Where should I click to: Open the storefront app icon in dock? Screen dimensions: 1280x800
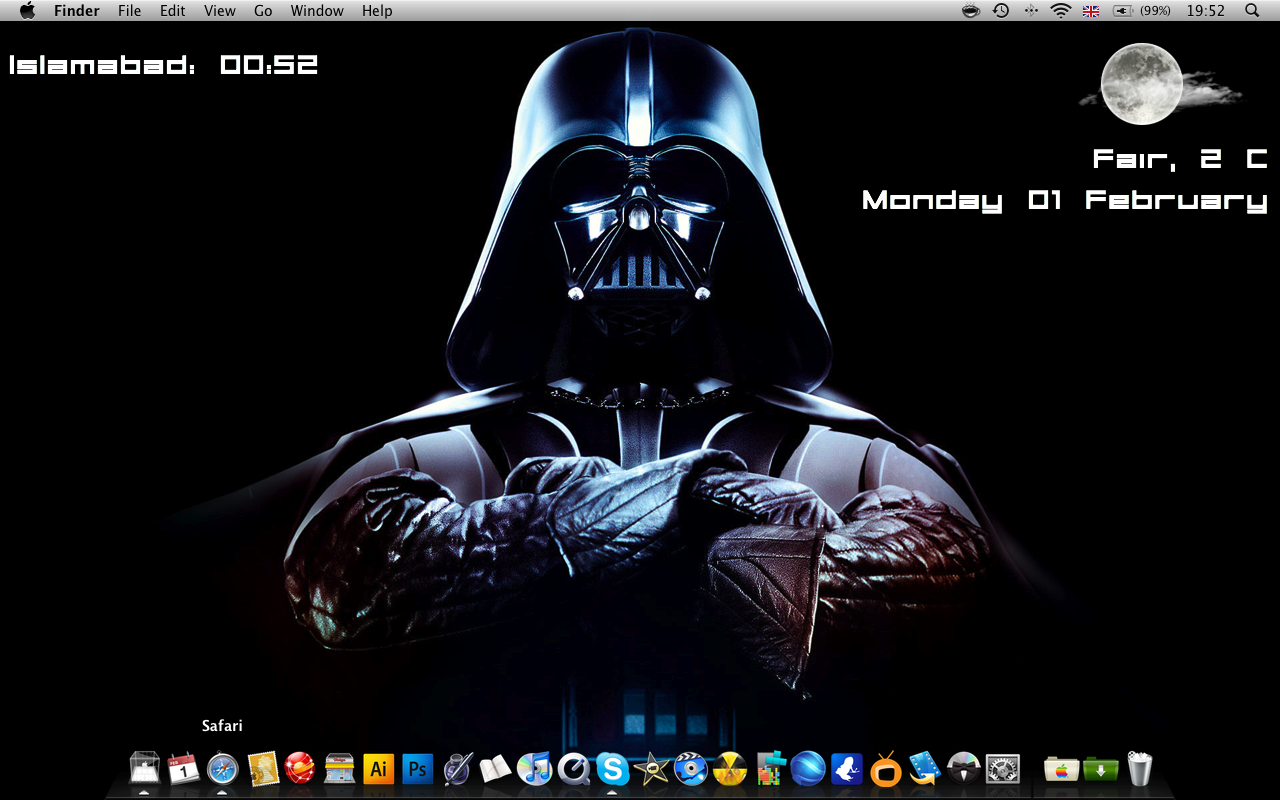tap(340, 768)
